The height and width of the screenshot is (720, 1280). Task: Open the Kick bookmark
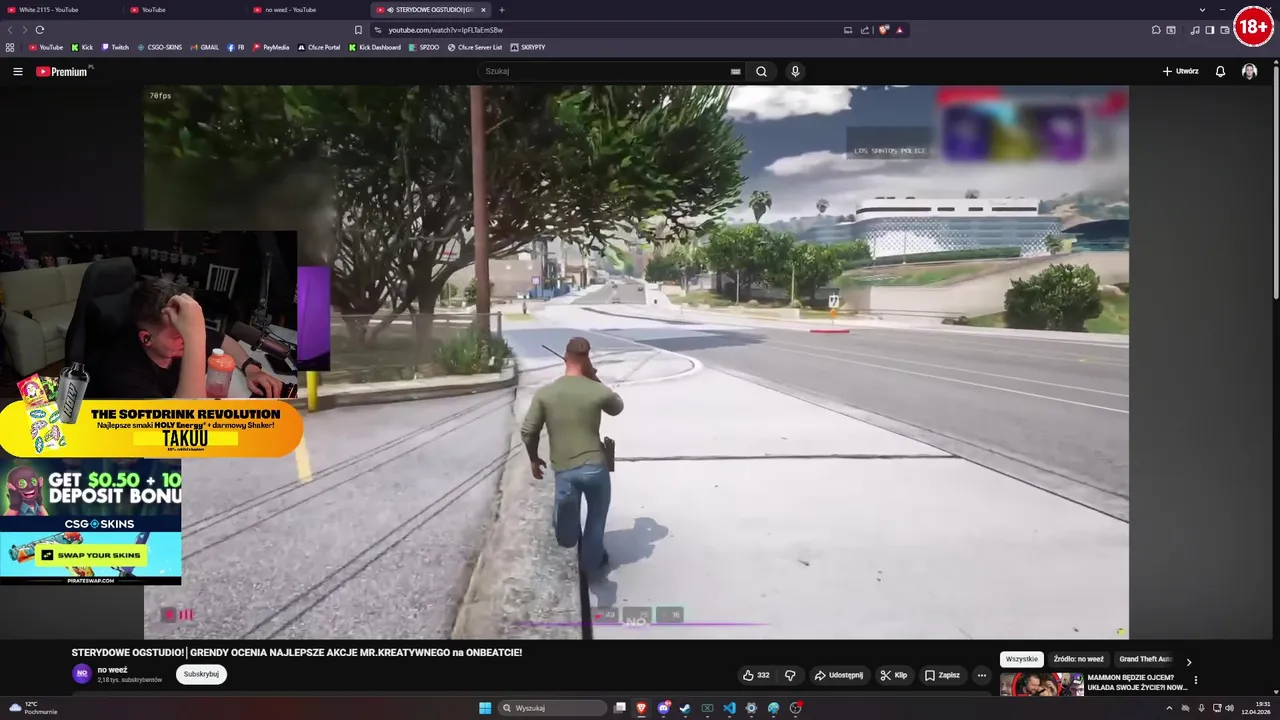coord(82,47)
